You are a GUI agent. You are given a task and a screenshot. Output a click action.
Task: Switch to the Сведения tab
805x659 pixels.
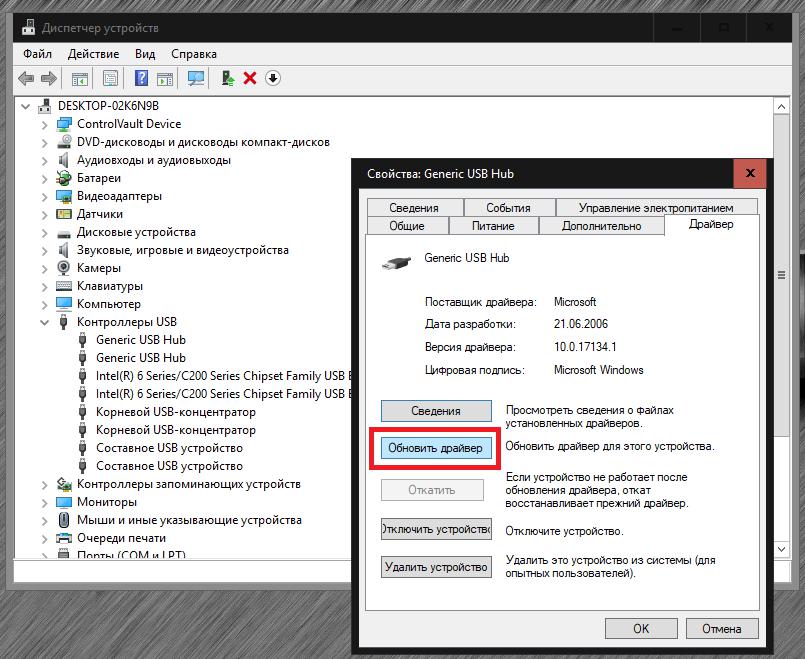414,207
